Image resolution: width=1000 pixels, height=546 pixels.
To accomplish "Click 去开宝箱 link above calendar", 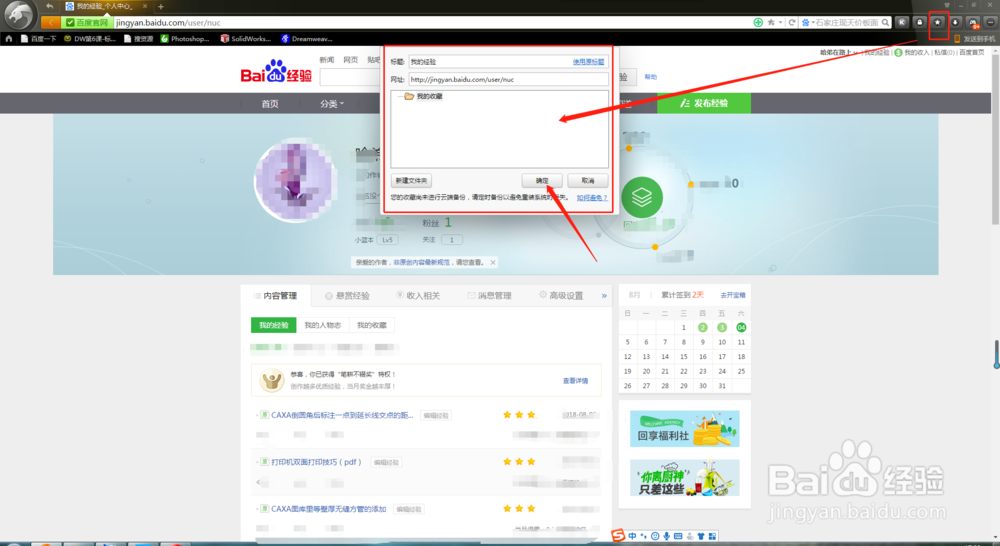I will [x=733, y=295].
